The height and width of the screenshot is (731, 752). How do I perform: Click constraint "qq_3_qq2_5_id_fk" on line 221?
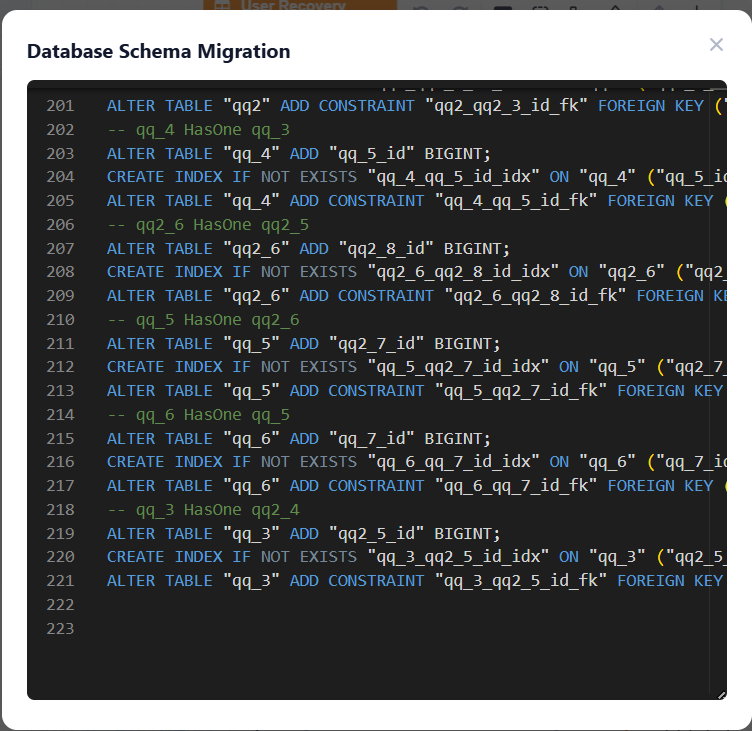[x=521, y=580]
